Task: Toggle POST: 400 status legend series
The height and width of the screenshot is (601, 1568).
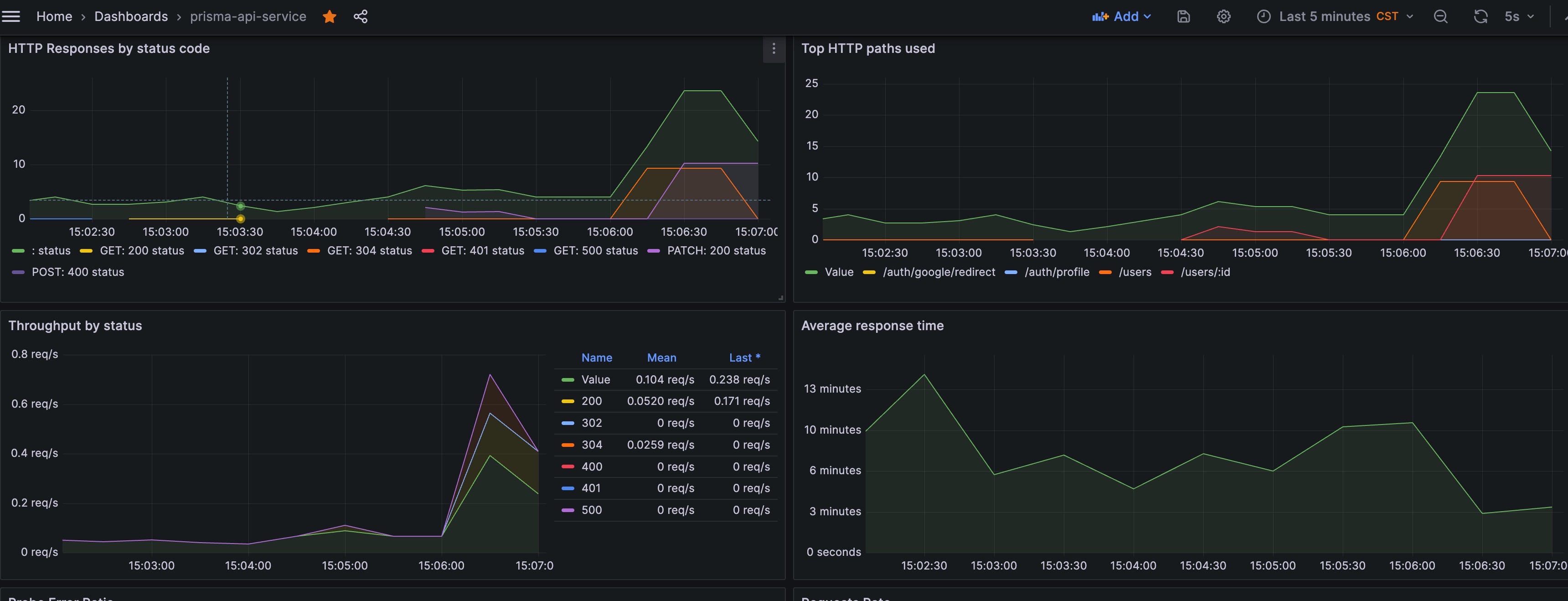Action: [x=78, y=272]
